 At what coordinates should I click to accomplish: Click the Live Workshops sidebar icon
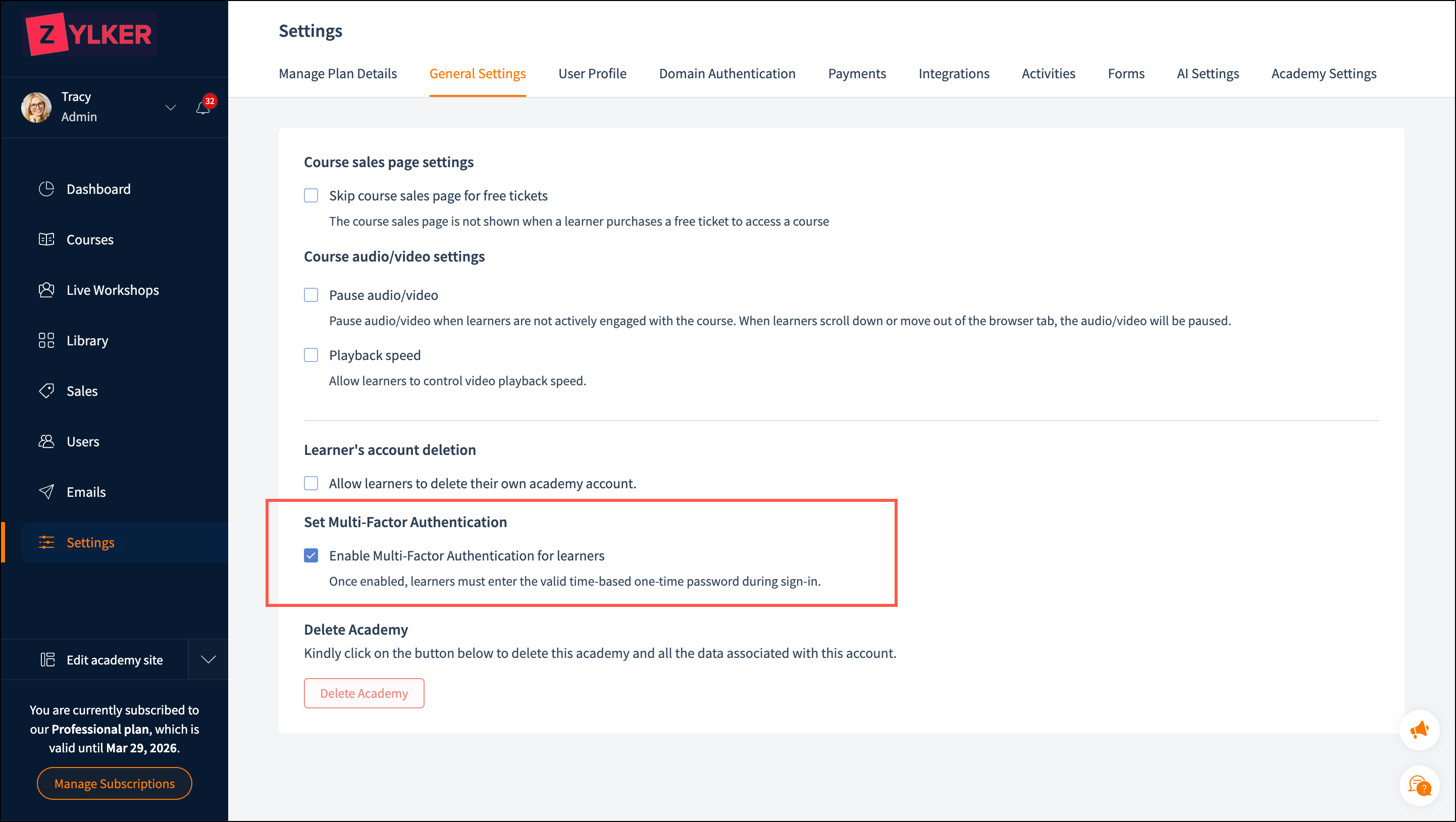[46, 290]
